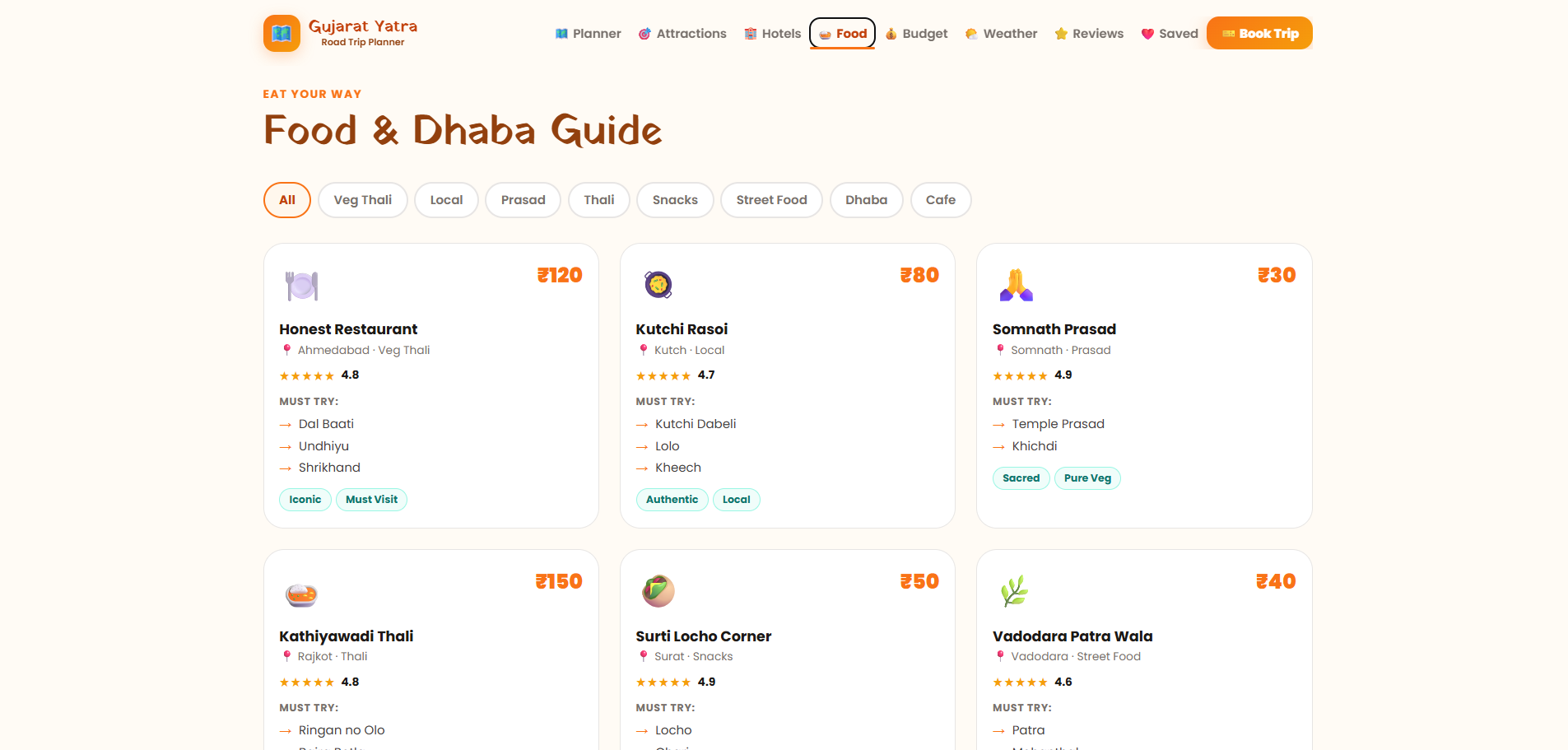Switch to the Food tab
The image size is (1568, 750).
coord(842,34)
